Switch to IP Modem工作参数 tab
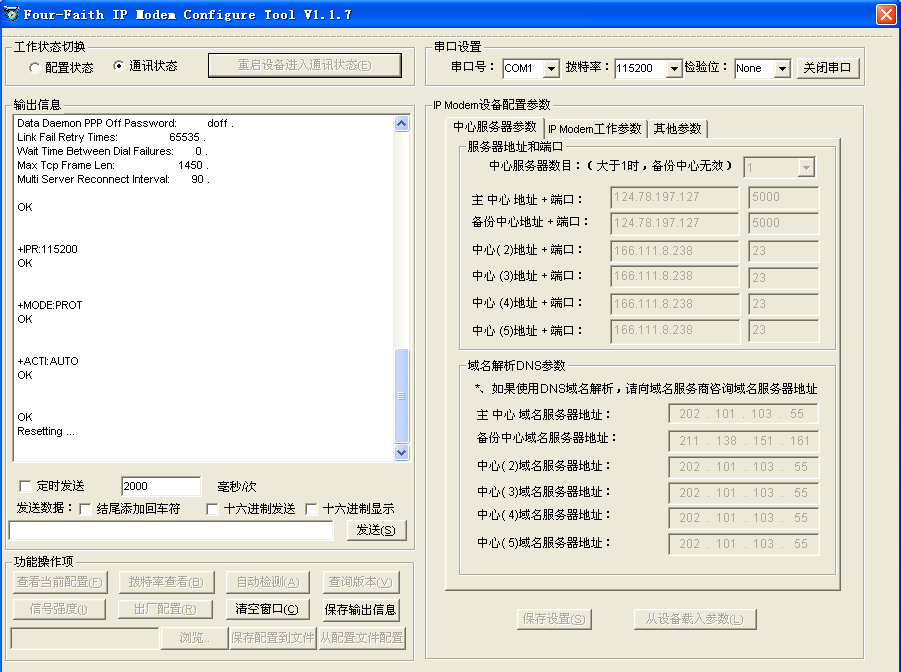This screenshot has height=672, width=901. click(x=595, y=129)
